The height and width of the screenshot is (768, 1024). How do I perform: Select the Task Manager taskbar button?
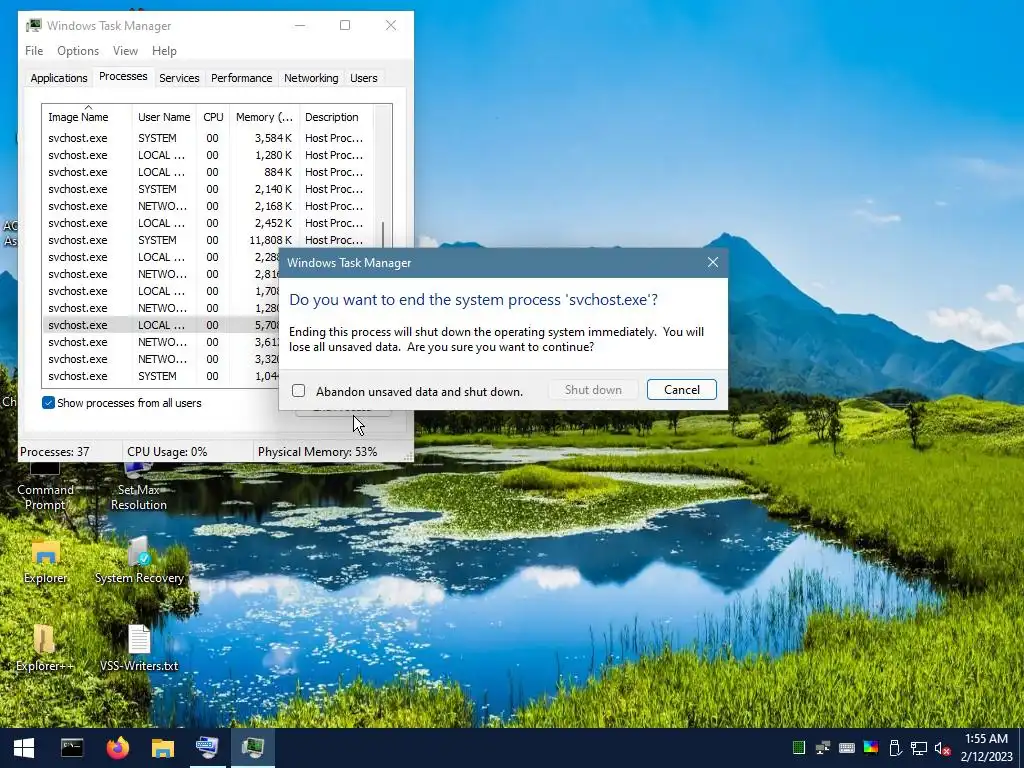pyautogui.click(x=253, y=748)
